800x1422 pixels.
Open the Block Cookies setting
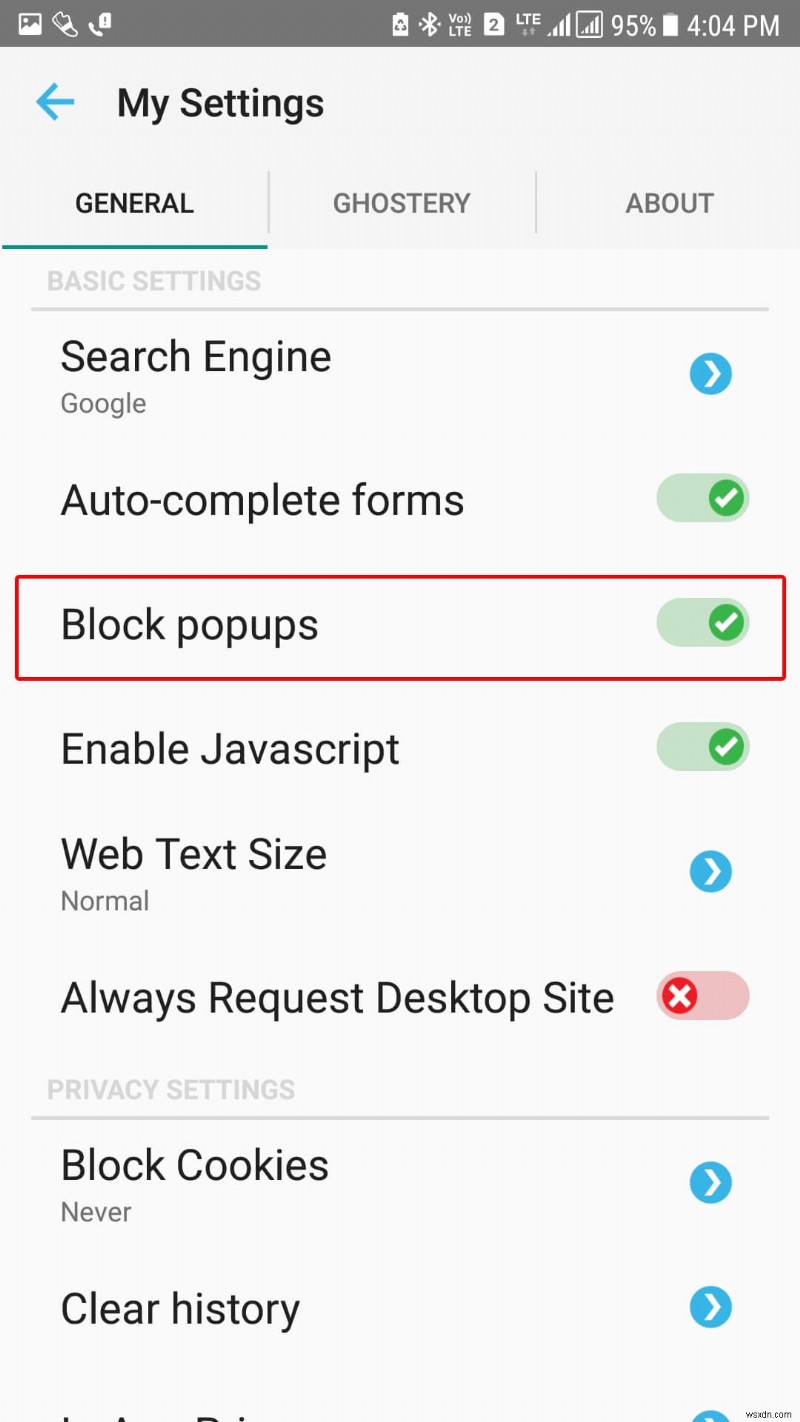point(194,1164)
